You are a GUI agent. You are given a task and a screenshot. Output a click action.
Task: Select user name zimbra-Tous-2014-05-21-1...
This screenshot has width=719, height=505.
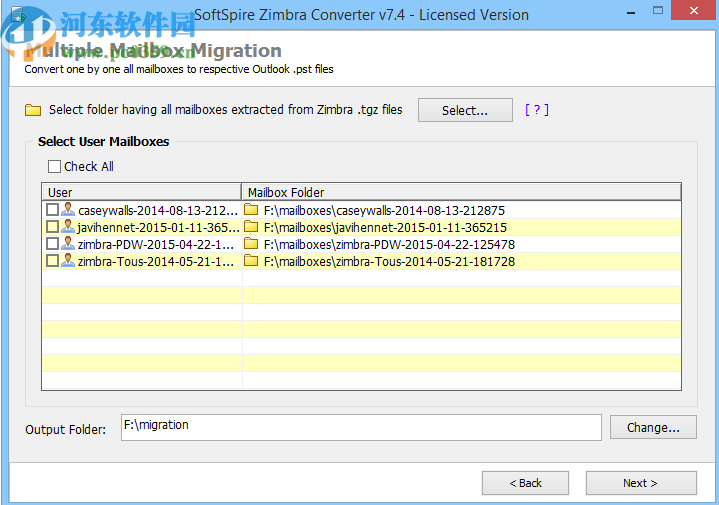point(155,261)
